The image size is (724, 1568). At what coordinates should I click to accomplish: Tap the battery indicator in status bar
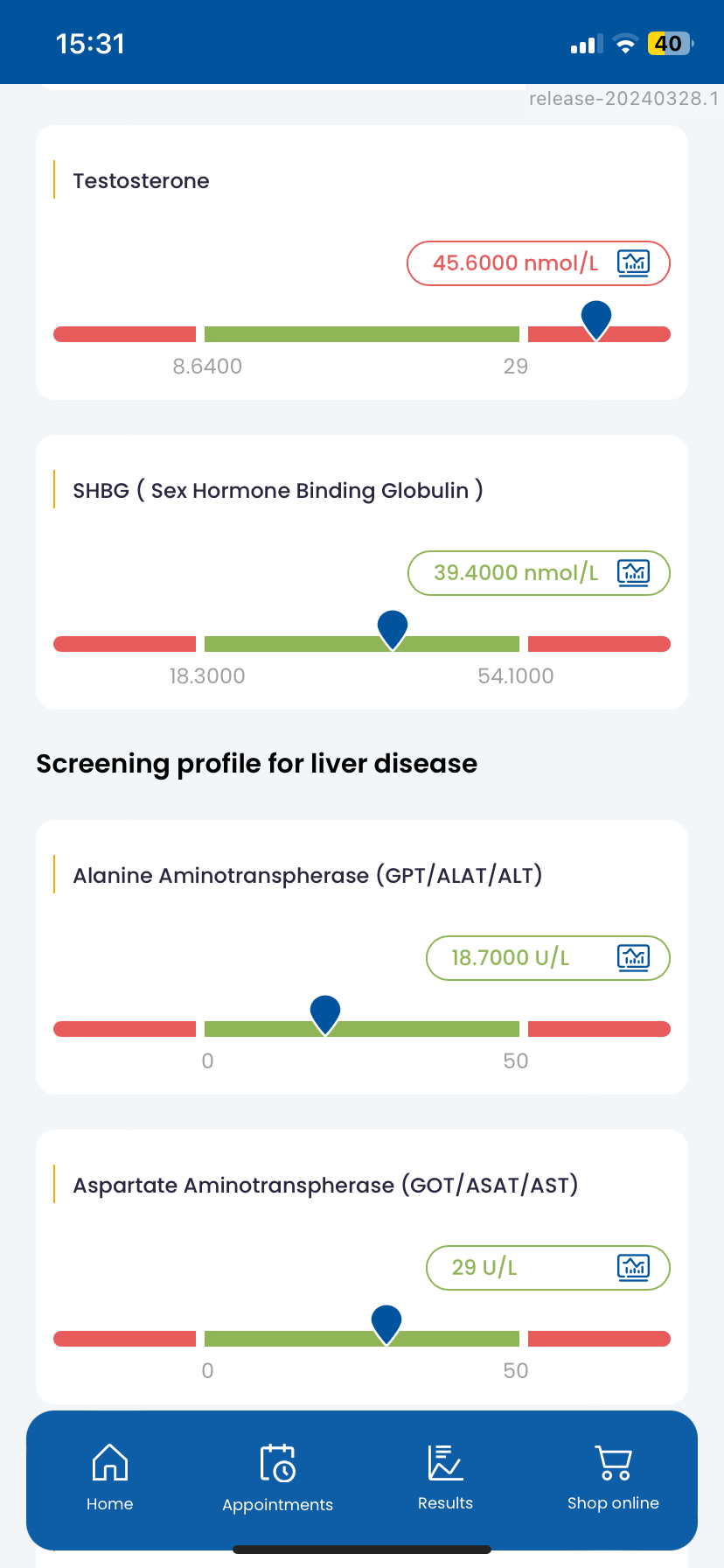tap(670, 44)
